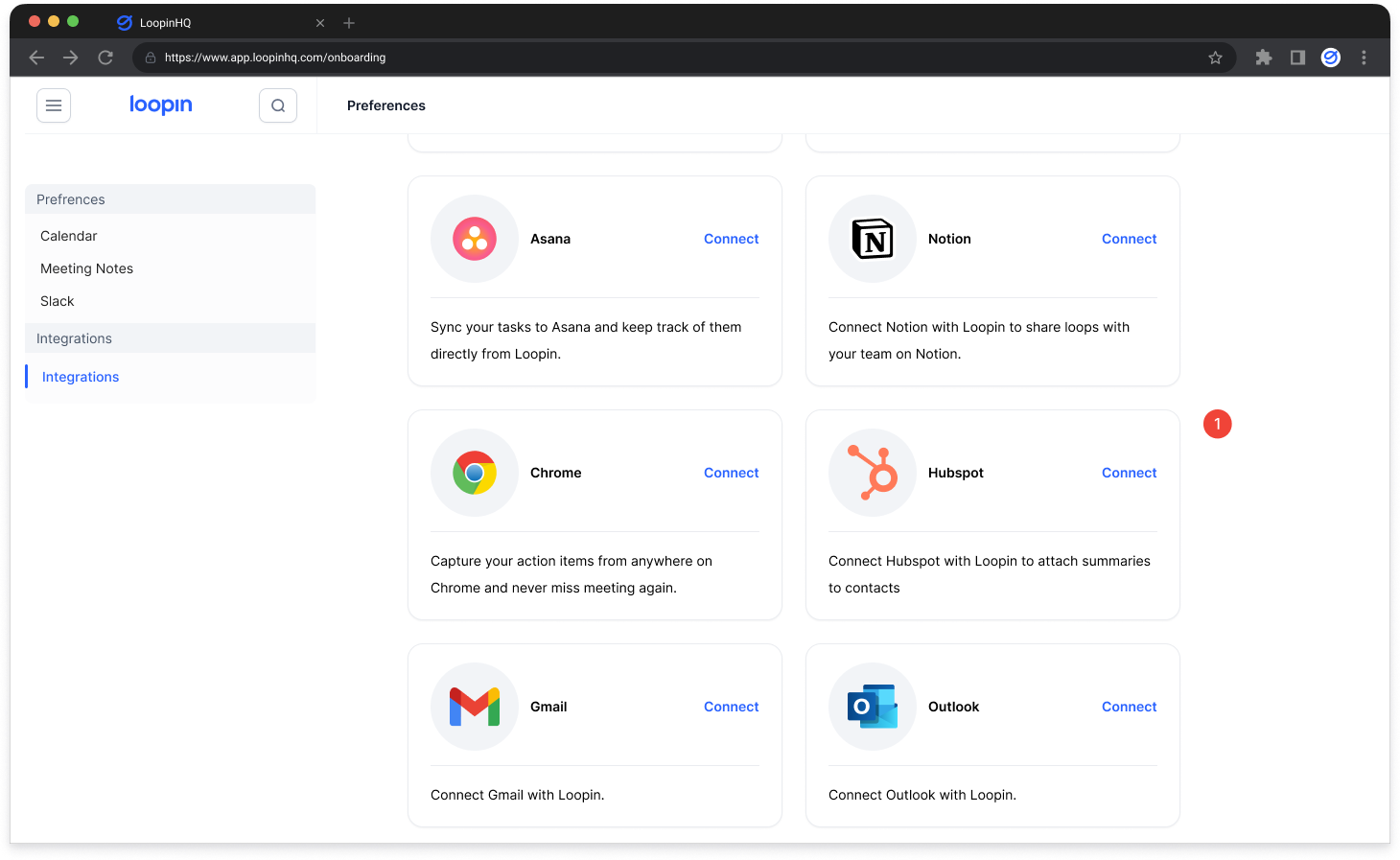Screen dimensions: 1400x860
Task: Reload the page
Action: pyautogui.click(x=105, y=58)
